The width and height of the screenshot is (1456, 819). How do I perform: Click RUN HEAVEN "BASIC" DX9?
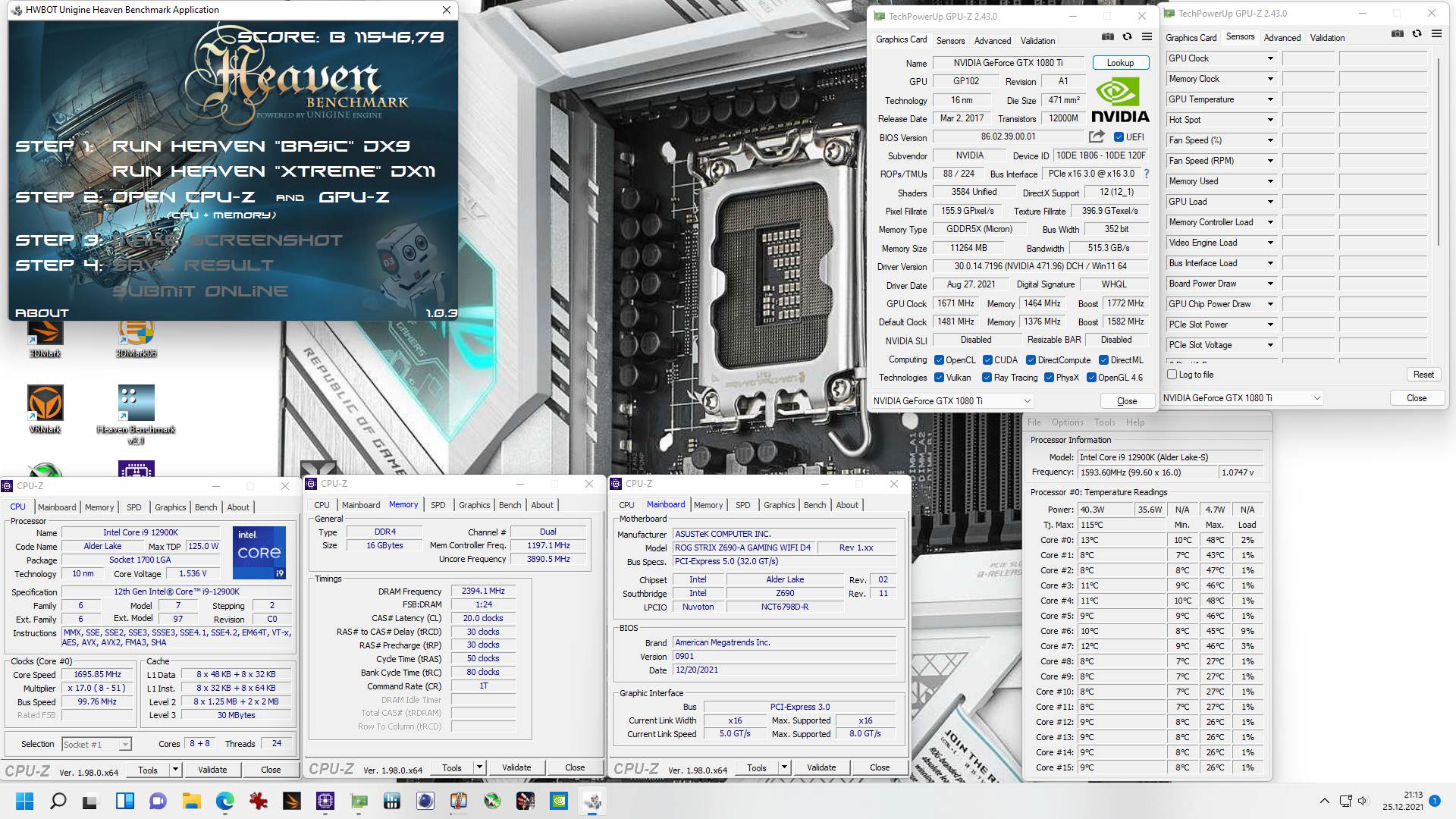[261, 146]
